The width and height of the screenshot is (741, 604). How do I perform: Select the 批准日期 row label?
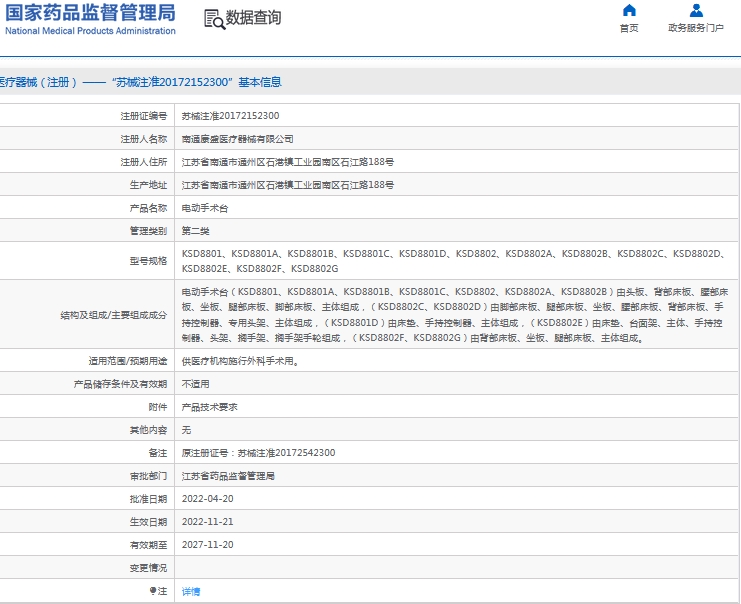coord(148,499)
